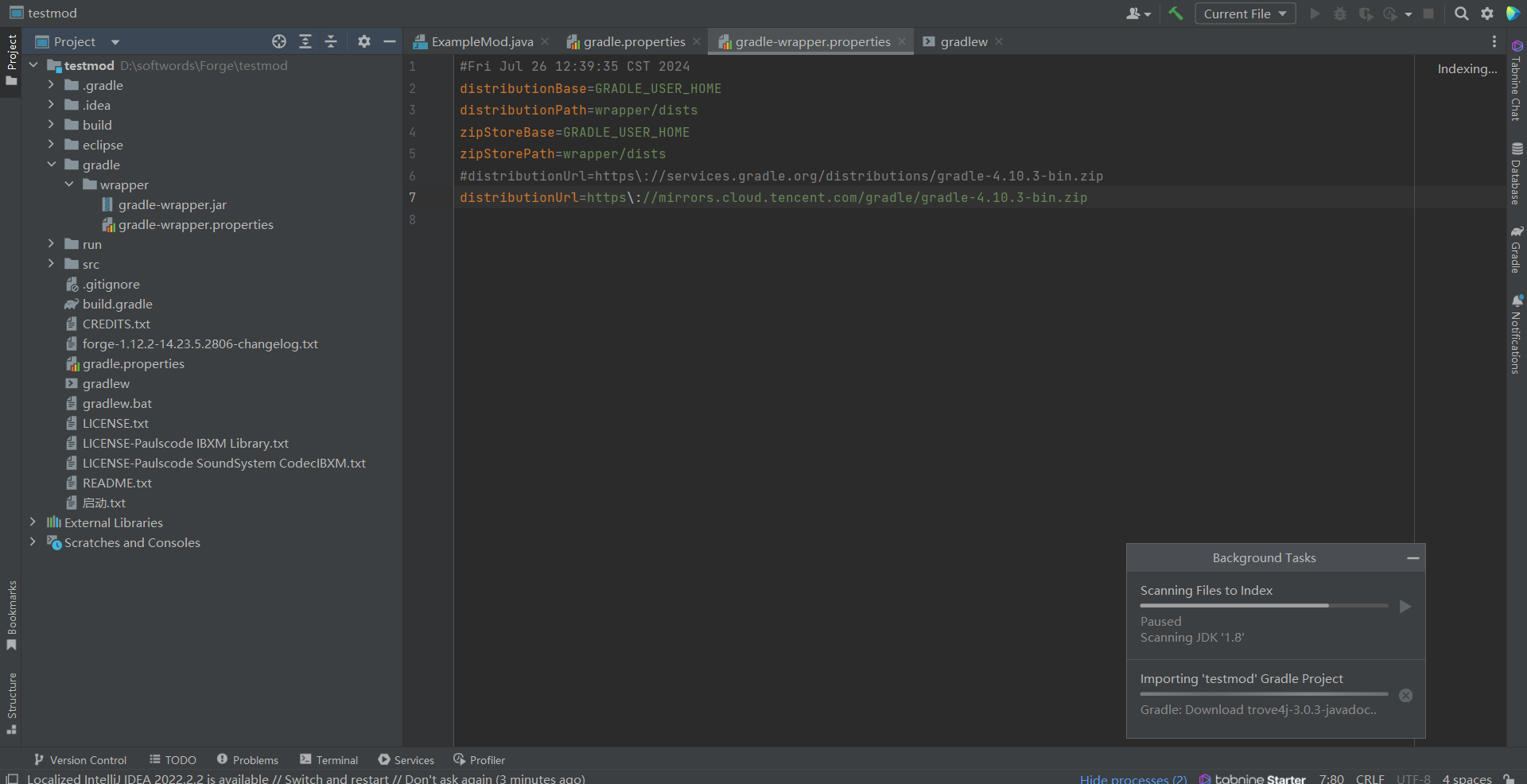Image resolution: width=1527 pixels, height=784 pixels.
Task: Open the Services tool tab
Action: 406,760
